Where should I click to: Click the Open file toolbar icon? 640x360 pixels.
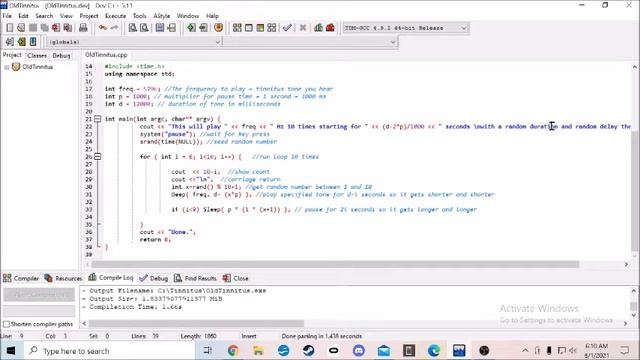[21, 28]
